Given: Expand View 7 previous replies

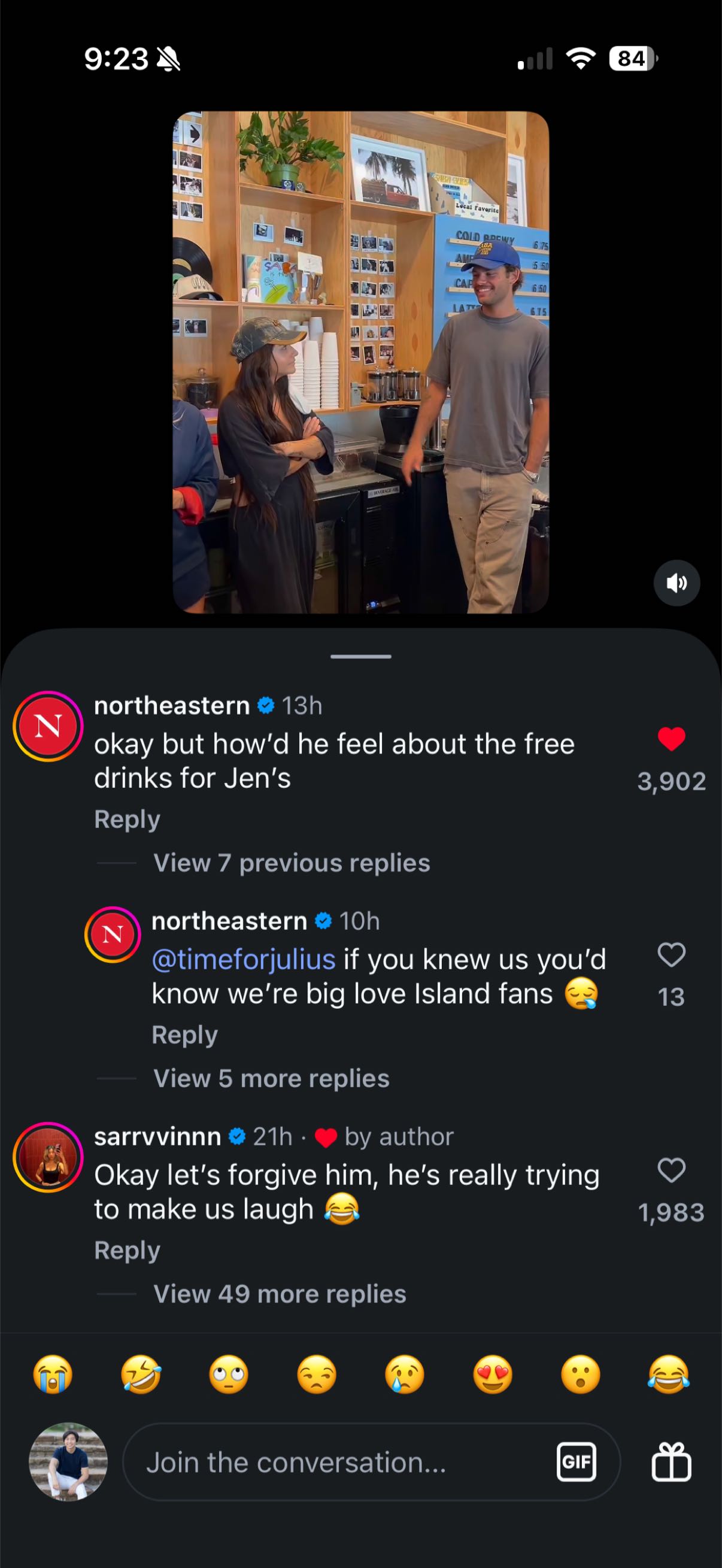Looking at the screenshot, I should pyautogui.click(x=292, y=863).
